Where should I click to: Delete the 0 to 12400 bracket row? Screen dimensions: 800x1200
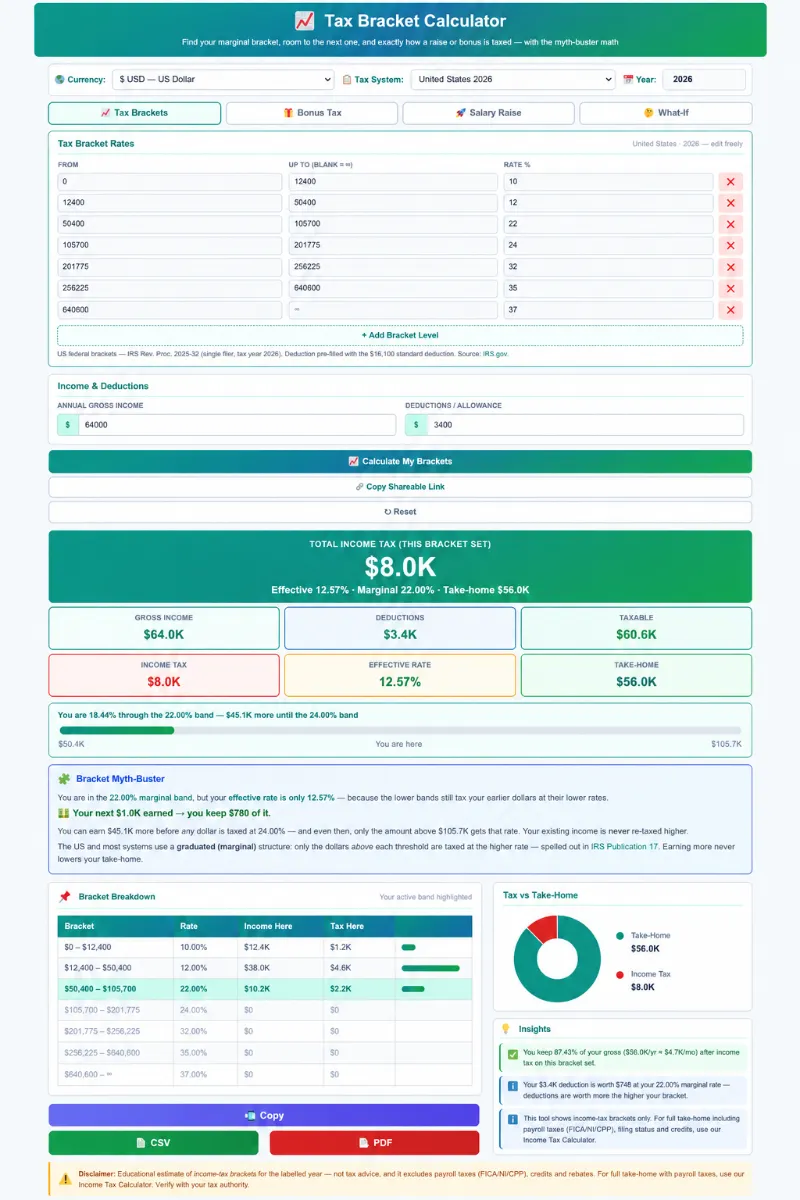tap(730, 182)
